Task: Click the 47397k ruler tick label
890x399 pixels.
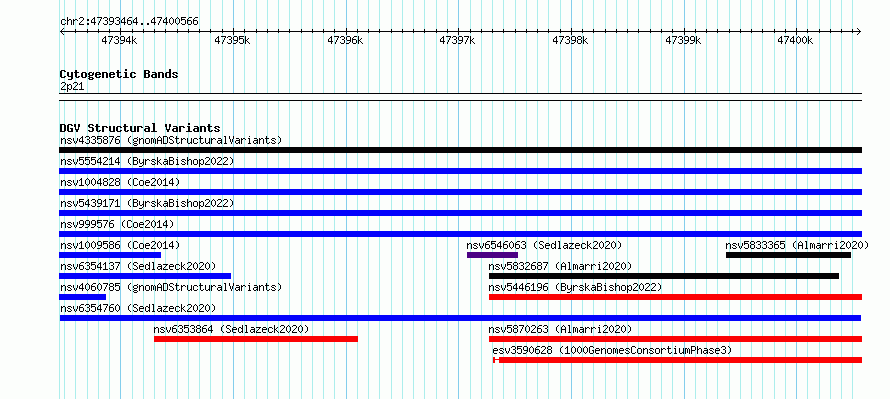Action: point(457,40)
